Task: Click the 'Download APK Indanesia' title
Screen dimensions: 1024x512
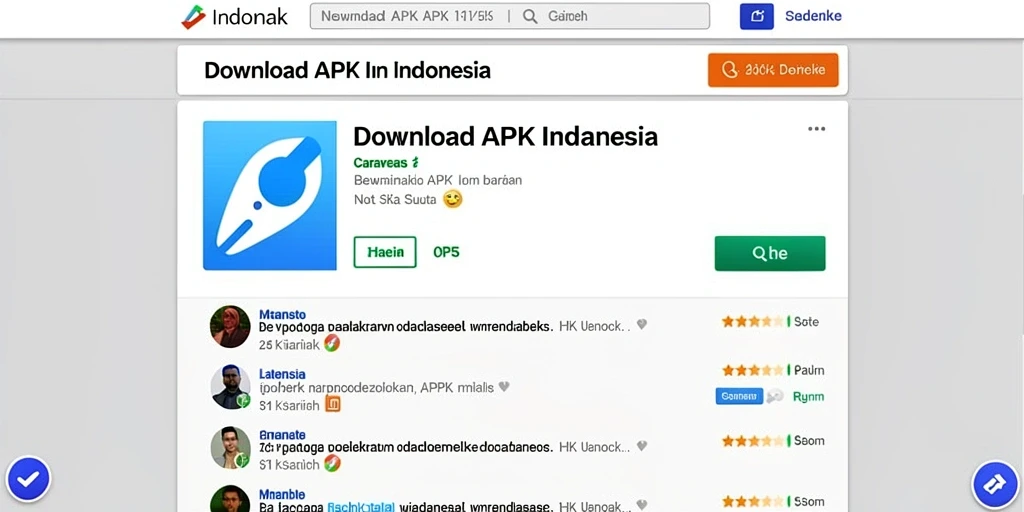Action: click(x=505, y=136)
